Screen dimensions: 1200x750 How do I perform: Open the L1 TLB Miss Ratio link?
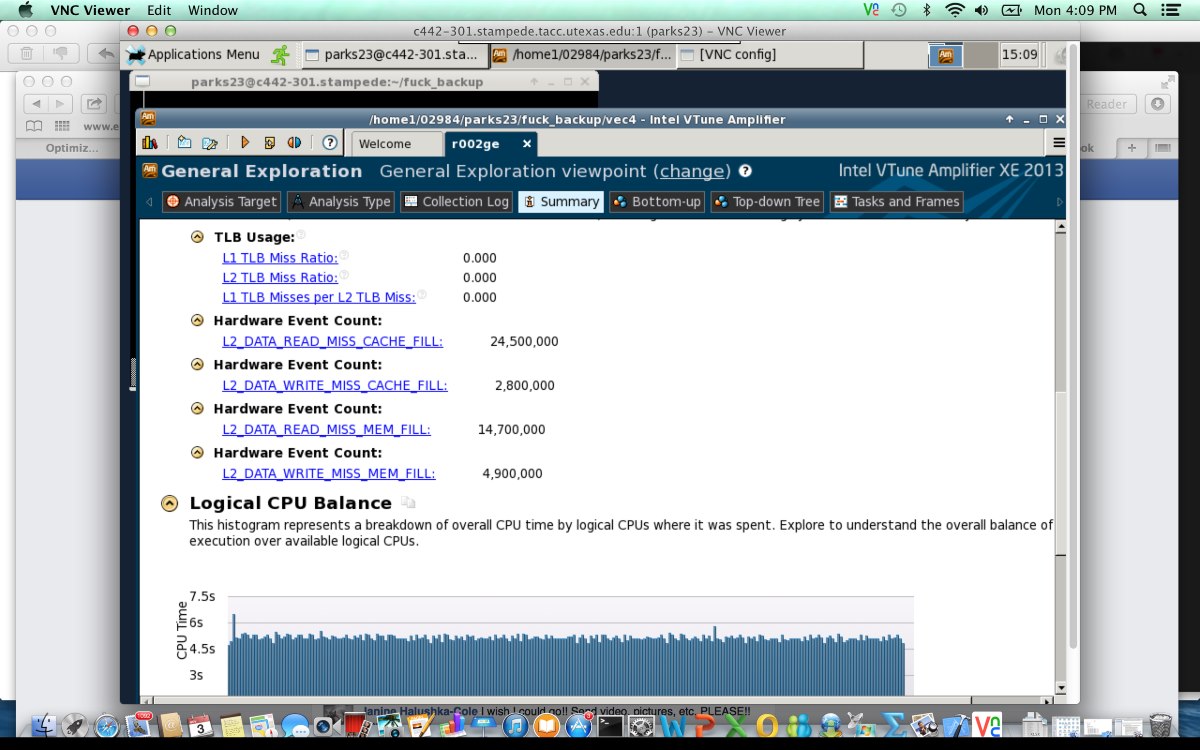point(279,257)
